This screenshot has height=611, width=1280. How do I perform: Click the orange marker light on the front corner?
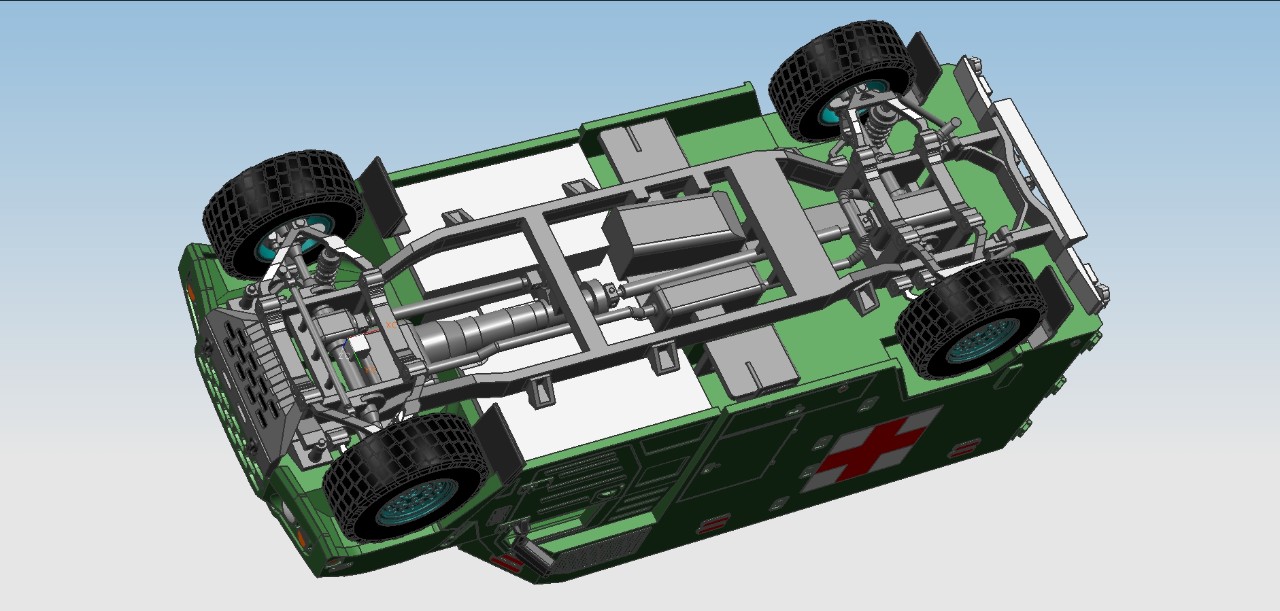(192, 291)
